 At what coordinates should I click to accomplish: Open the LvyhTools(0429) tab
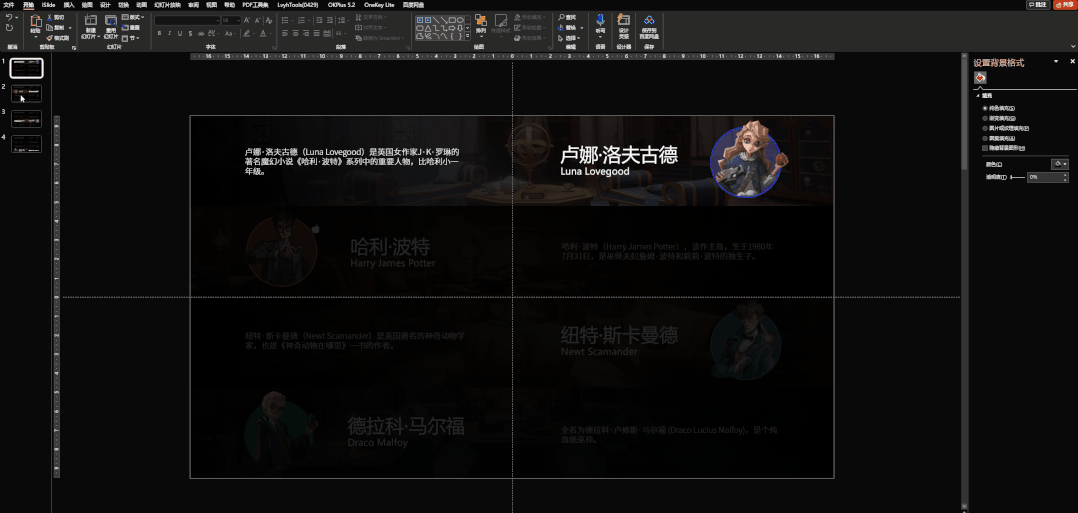pos(297,5)
